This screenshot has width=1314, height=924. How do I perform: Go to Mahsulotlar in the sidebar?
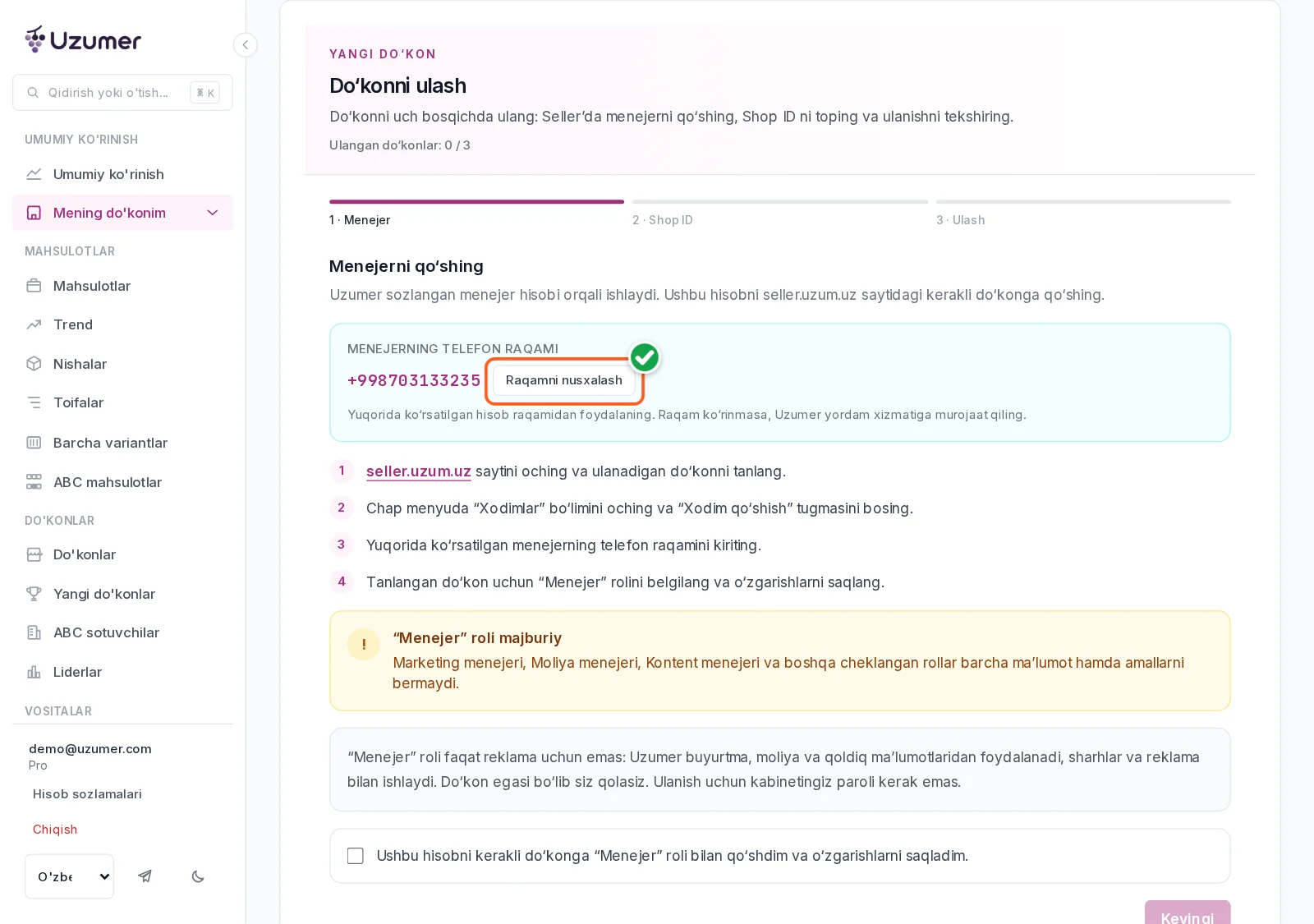click(122, 286)
